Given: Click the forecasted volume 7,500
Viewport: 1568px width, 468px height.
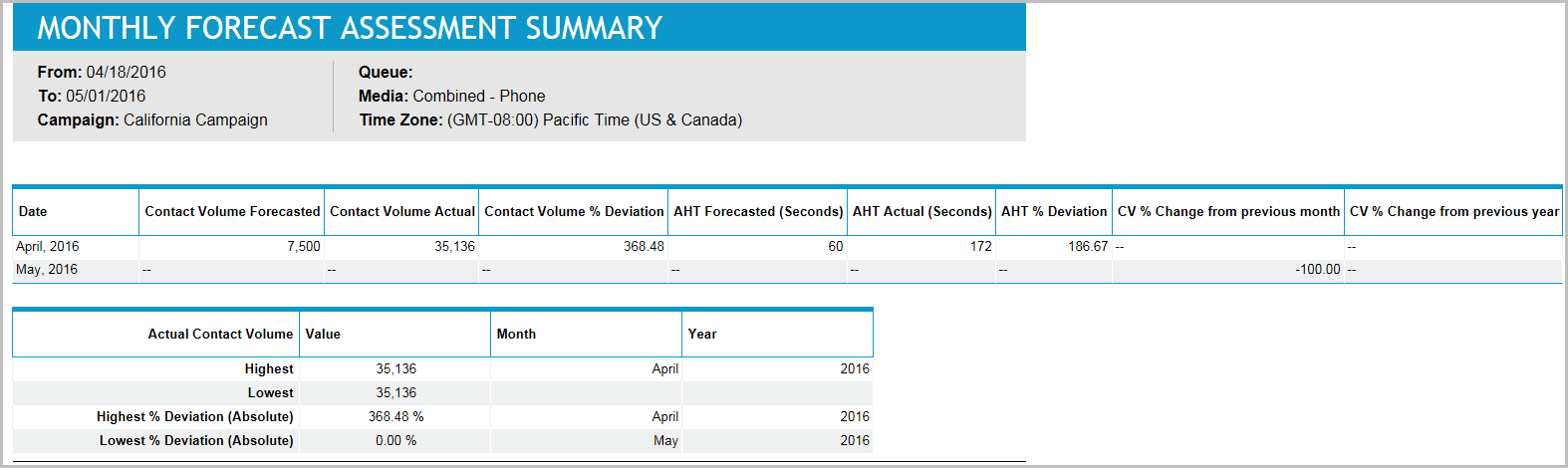Looking at the screenshot, I should tap(304, 246).
